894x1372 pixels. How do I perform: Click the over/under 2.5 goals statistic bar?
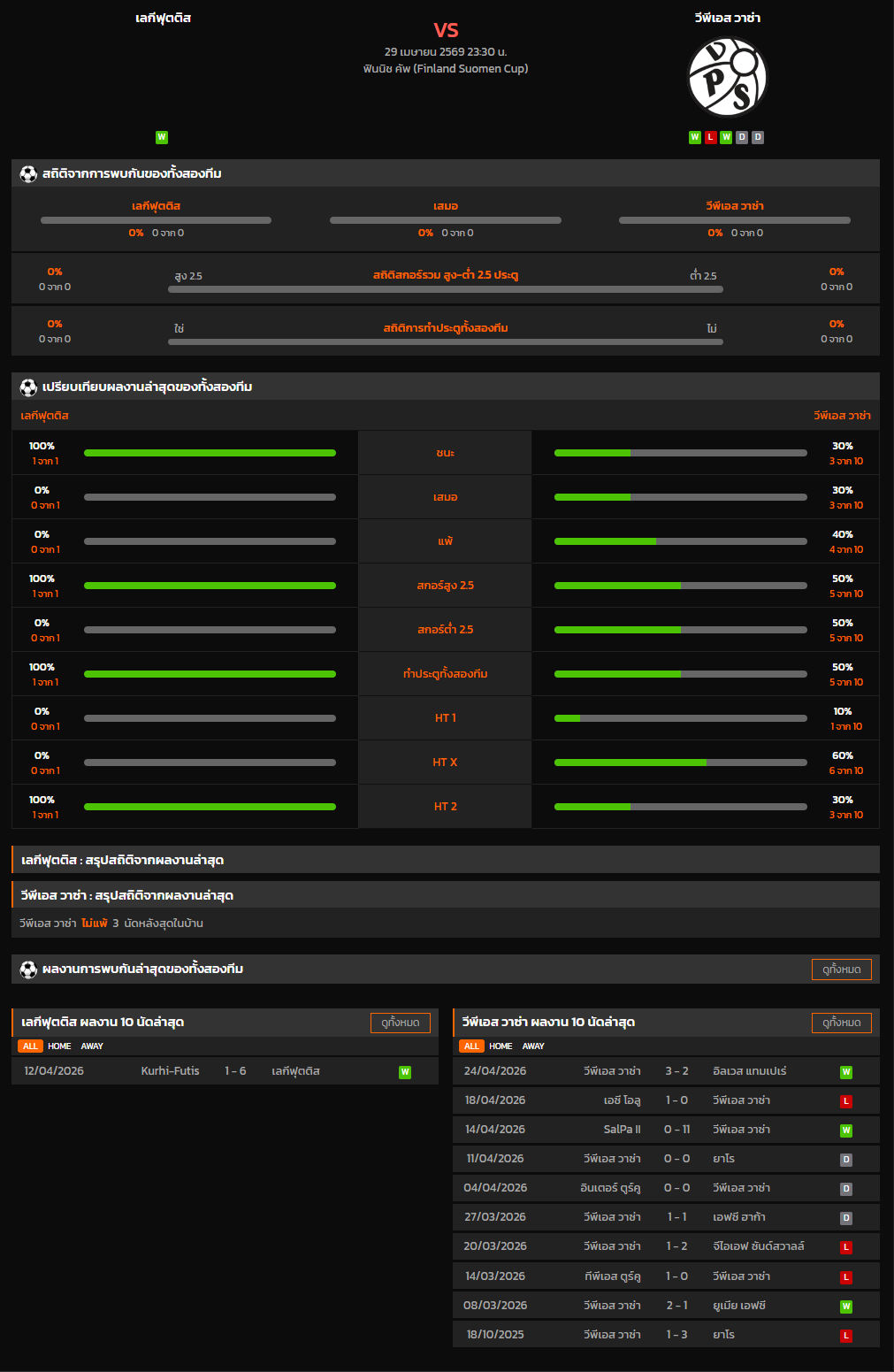pos(446,289)
